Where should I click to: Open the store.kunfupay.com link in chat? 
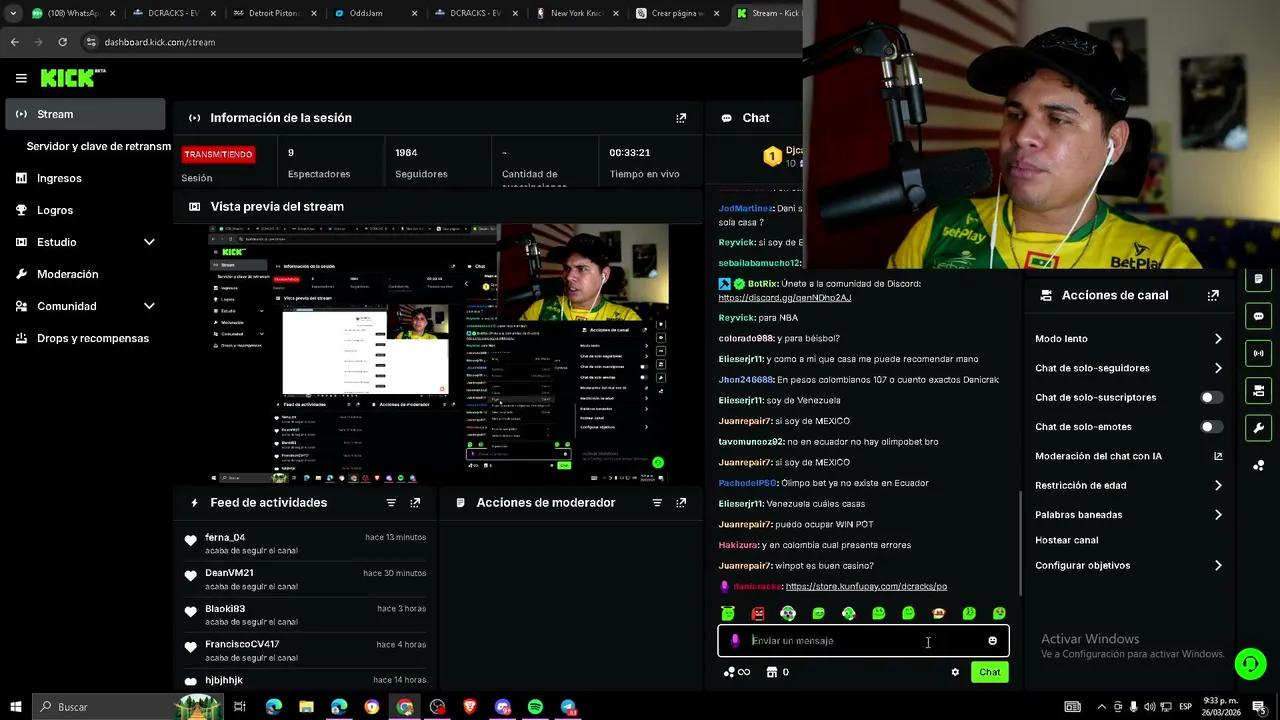[x=866, y=587]
